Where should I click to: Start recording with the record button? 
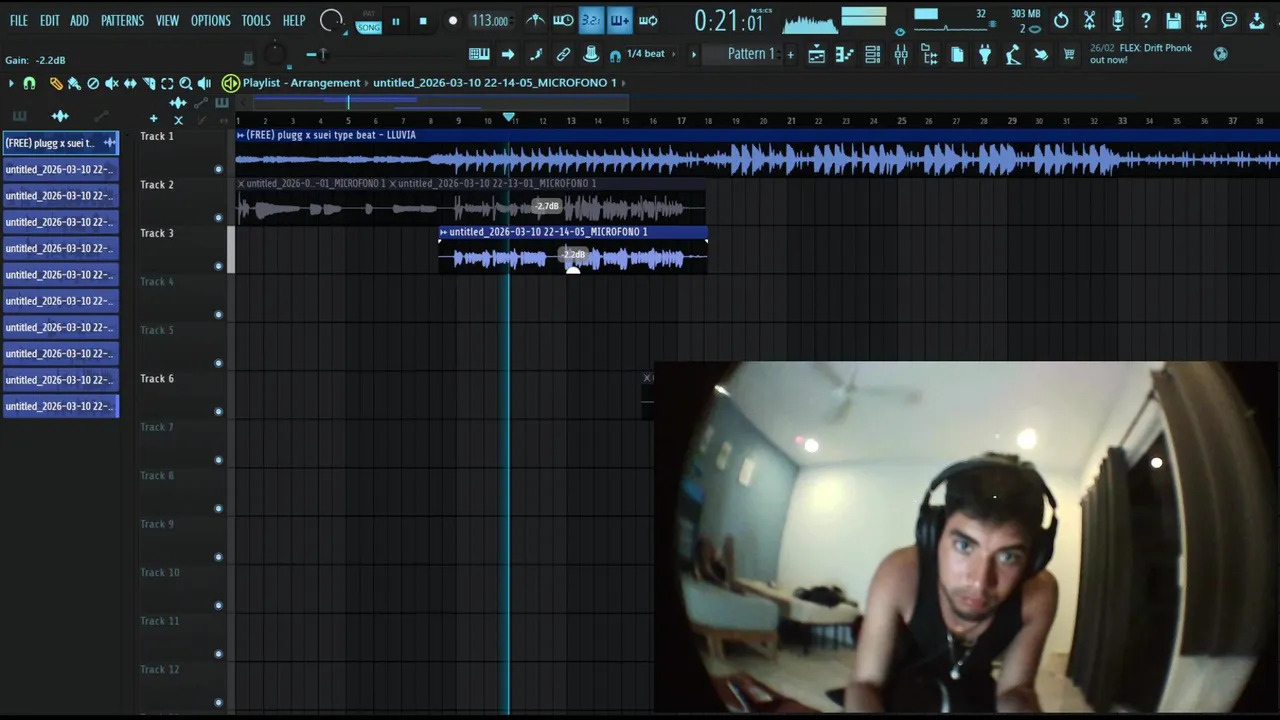pyautogui.click(x=452, y=21)
